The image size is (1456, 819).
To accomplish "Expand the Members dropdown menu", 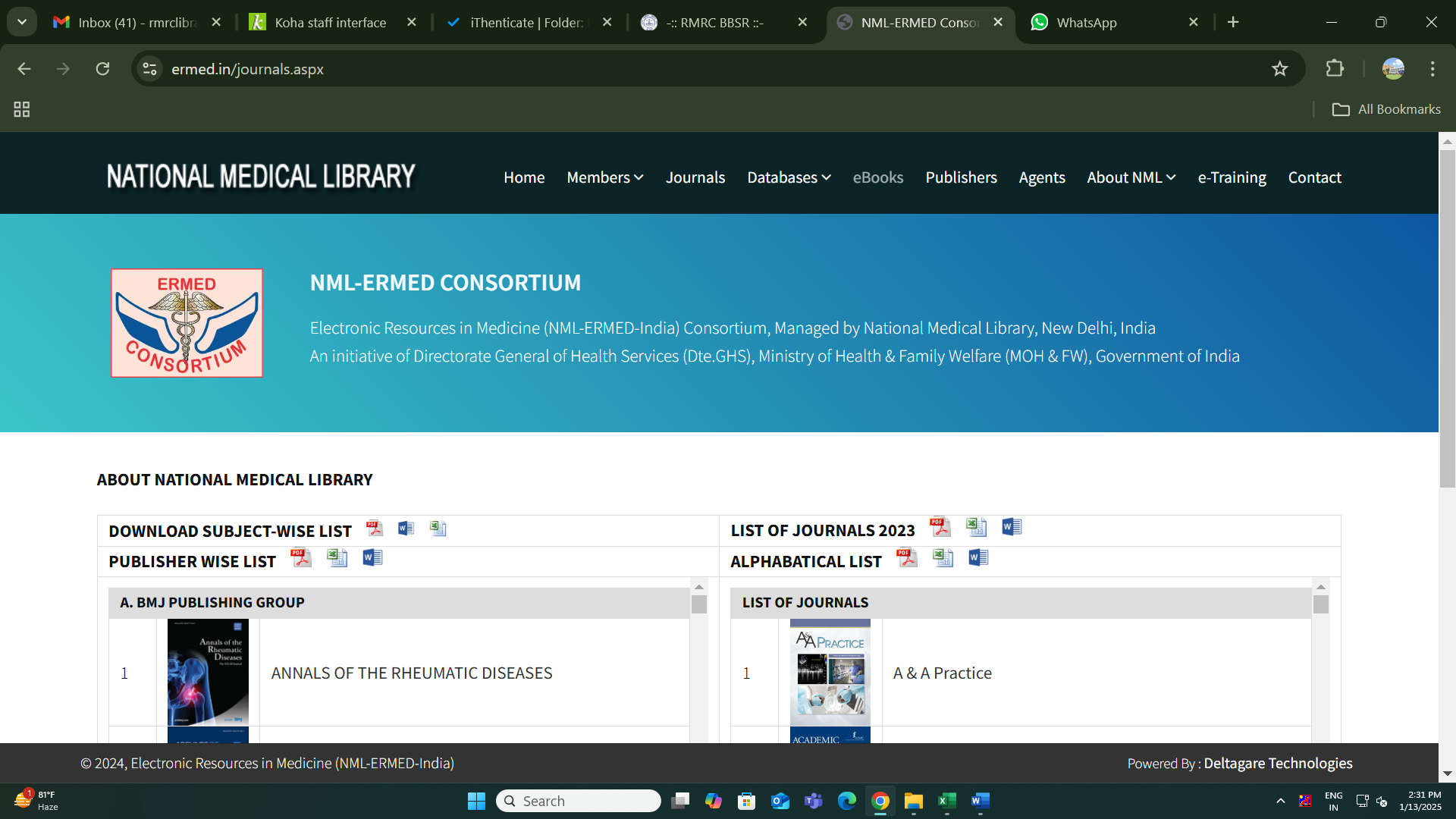I will 605,177.
